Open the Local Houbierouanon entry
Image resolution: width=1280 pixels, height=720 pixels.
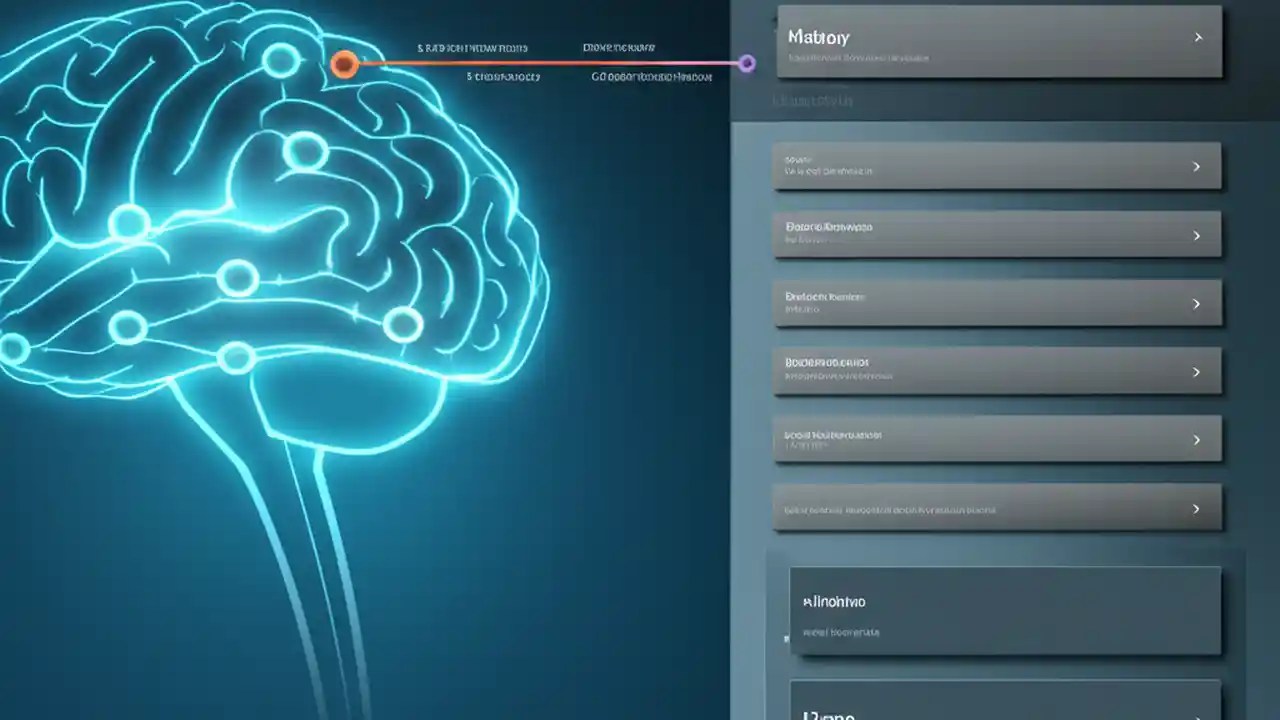click(x=997, y=439)
